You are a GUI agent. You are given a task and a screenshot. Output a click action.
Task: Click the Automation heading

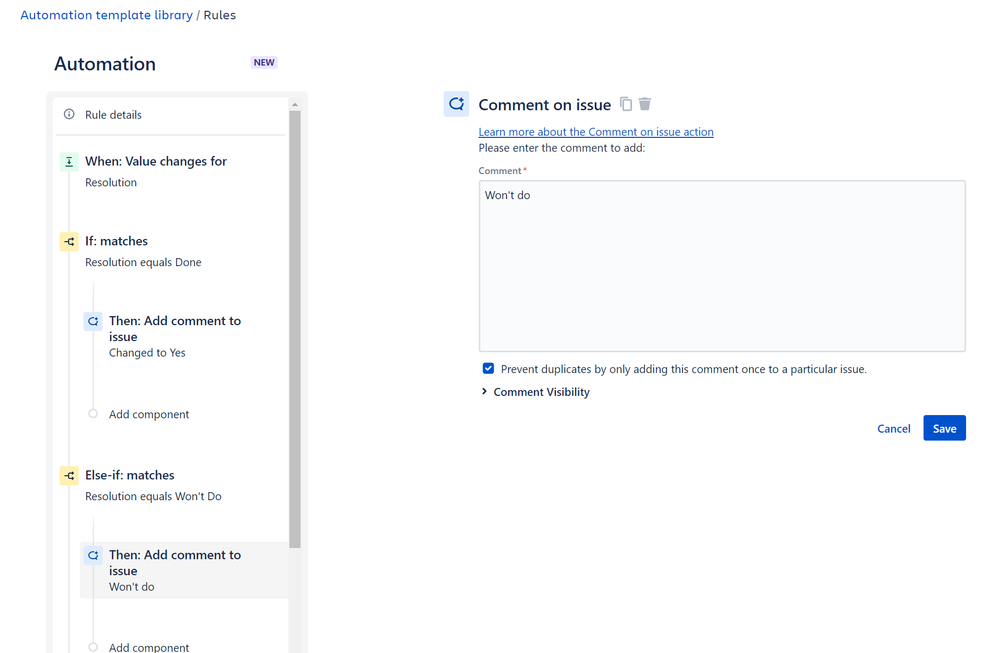105,64
